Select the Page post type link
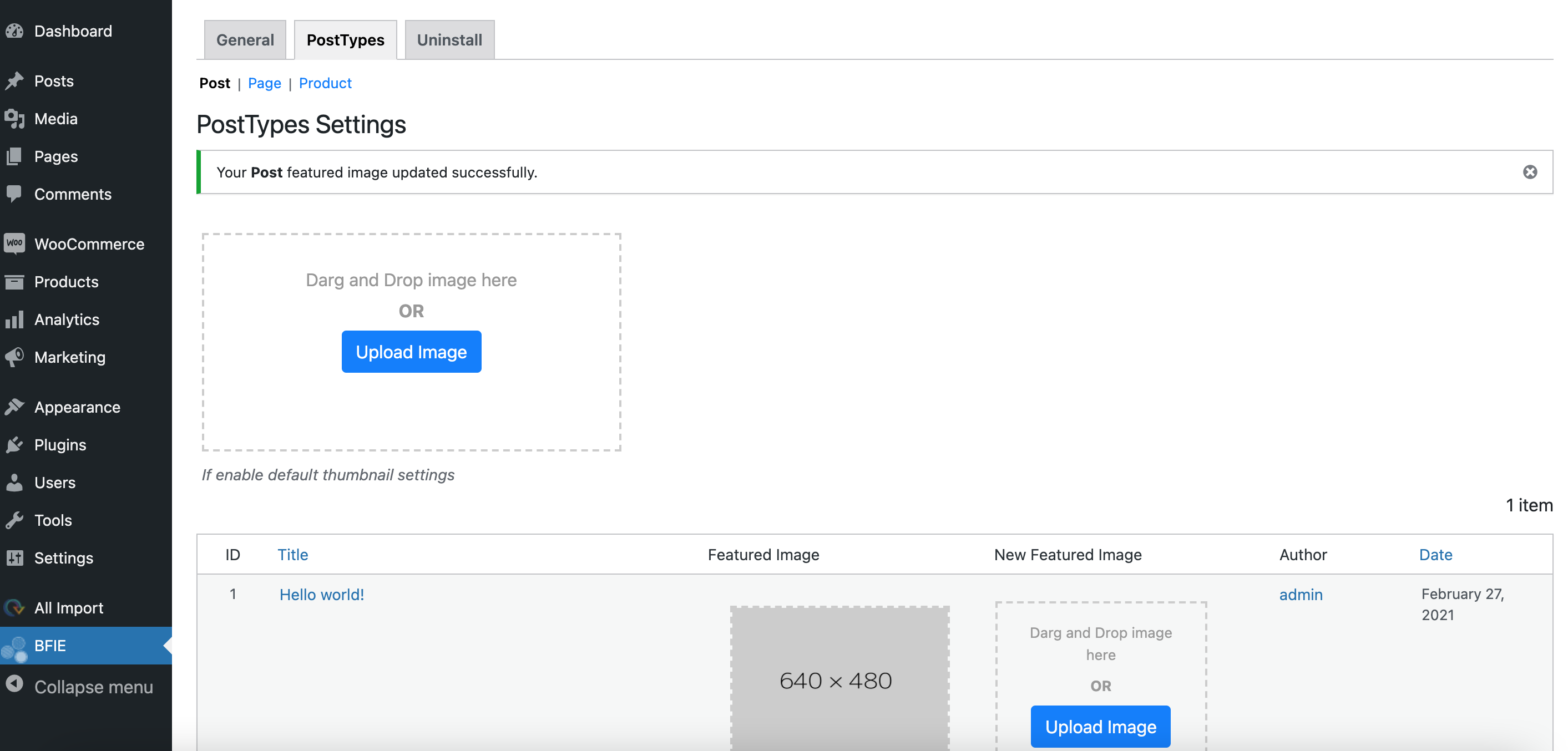1568x751 pixels. [x=264, y=83]
